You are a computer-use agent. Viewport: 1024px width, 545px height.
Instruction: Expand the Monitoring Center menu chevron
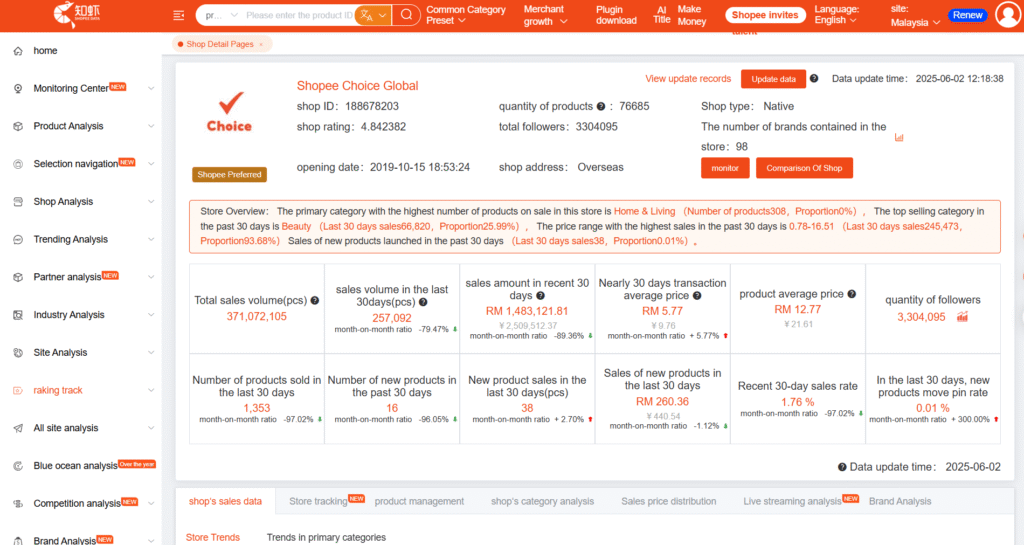pyautogui.click(x=151, y=89)
